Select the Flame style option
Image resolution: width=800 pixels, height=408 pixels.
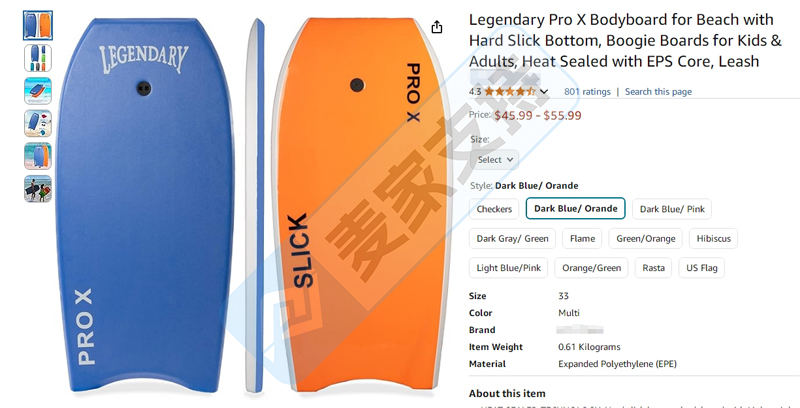click(582, 238)
